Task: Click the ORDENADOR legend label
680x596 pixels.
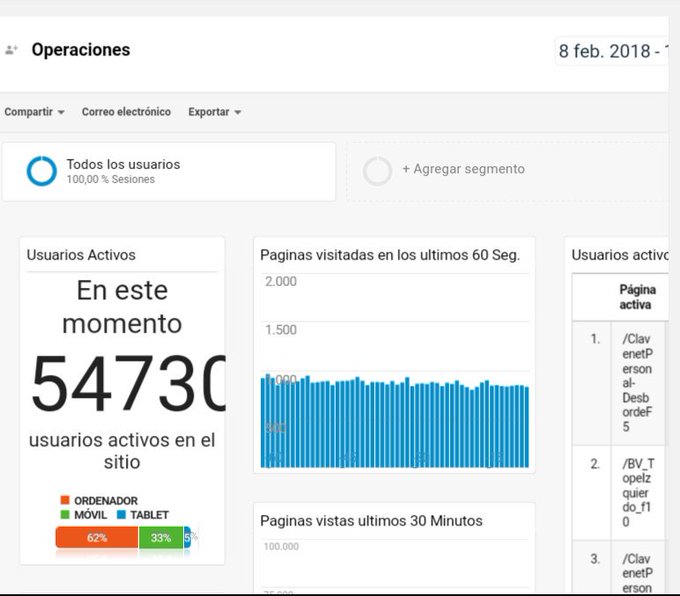Action: [x=106, y=501]
